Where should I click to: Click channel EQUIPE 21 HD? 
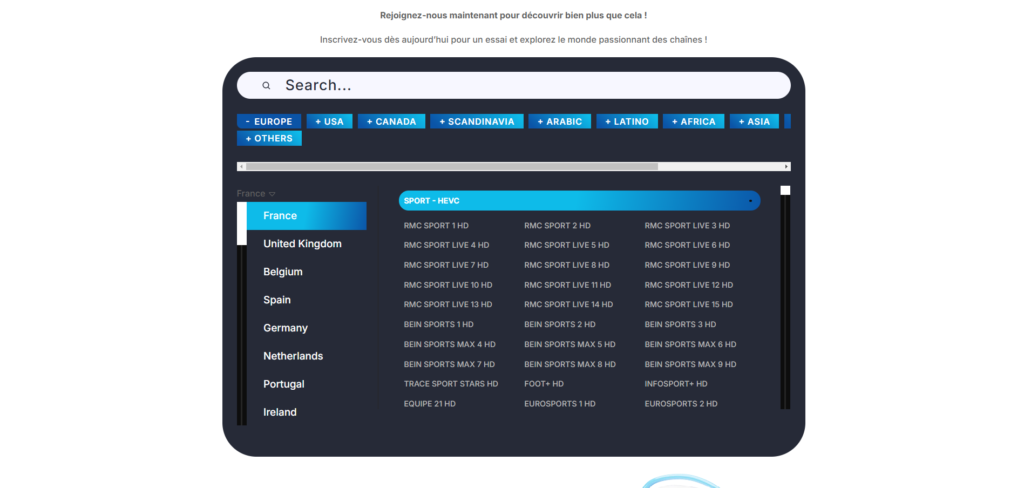[x=430, y=404]
